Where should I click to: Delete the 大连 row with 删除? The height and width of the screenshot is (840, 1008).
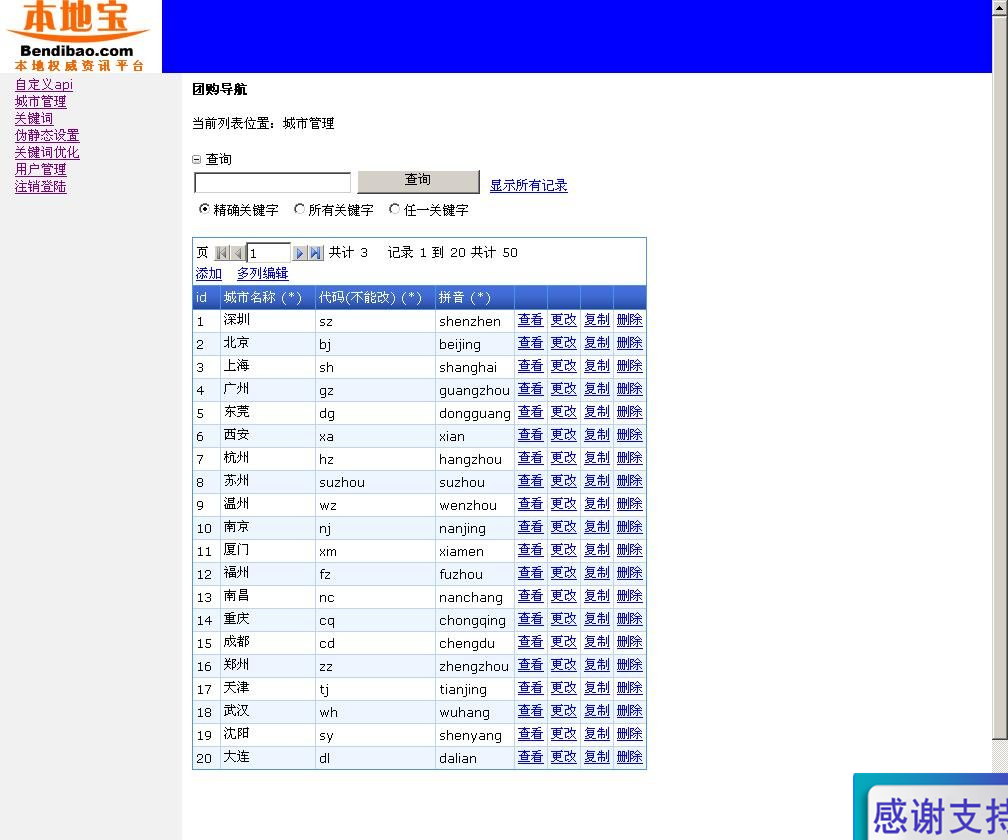point(629,757)
